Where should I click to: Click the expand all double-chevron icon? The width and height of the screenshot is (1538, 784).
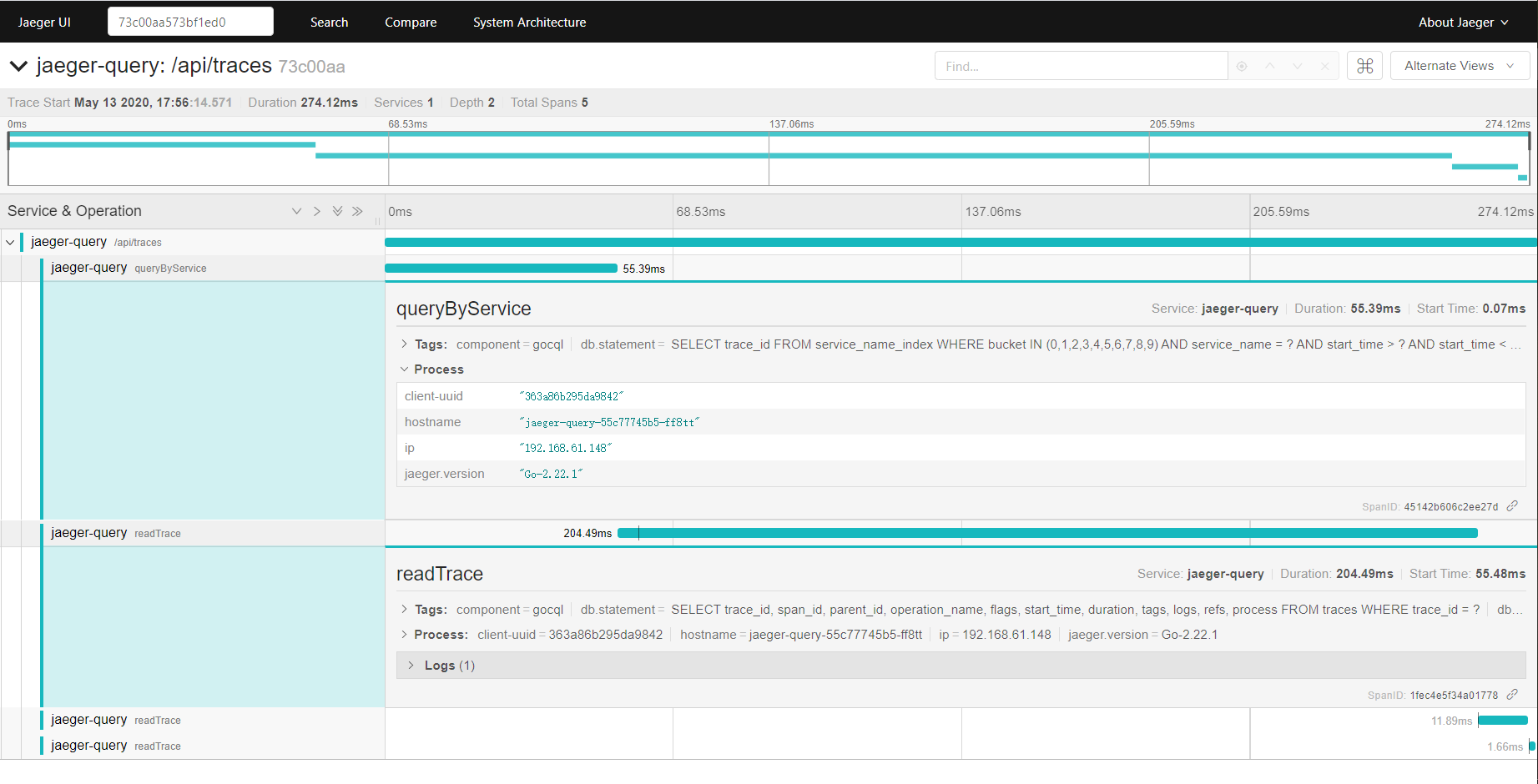point(337,212)
